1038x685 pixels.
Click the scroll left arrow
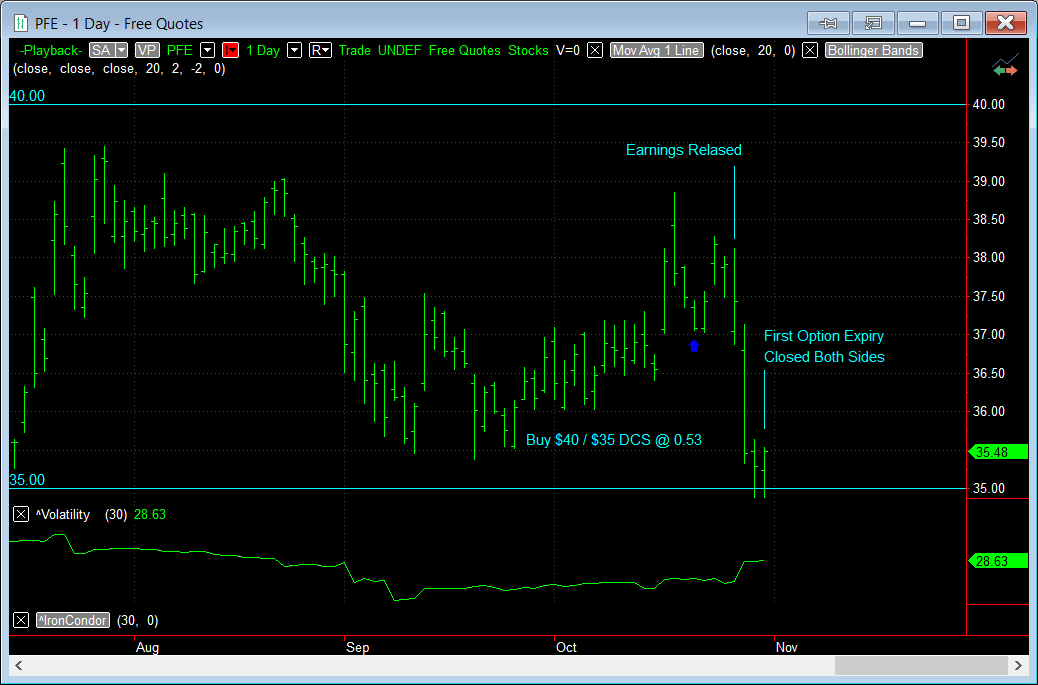pyautogui.click(x=19, y=665)
